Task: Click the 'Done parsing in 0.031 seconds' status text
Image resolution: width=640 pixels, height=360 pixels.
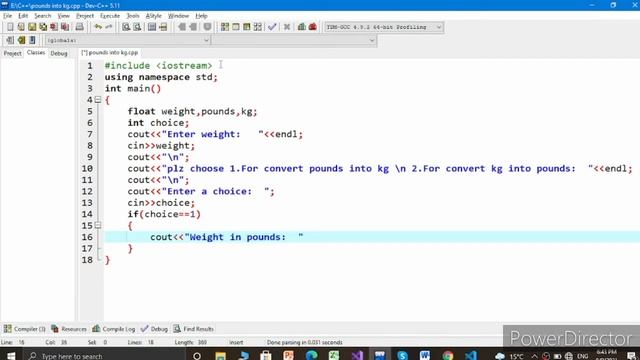Action: (304, 342)
